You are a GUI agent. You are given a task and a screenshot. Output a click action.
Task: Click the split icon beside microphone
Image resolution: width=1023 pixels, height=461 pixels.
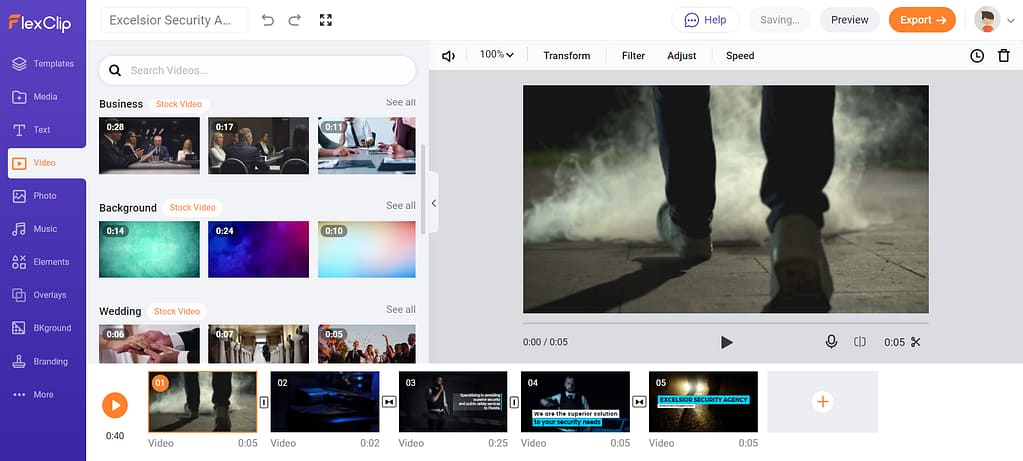click(x=859, y=342)
